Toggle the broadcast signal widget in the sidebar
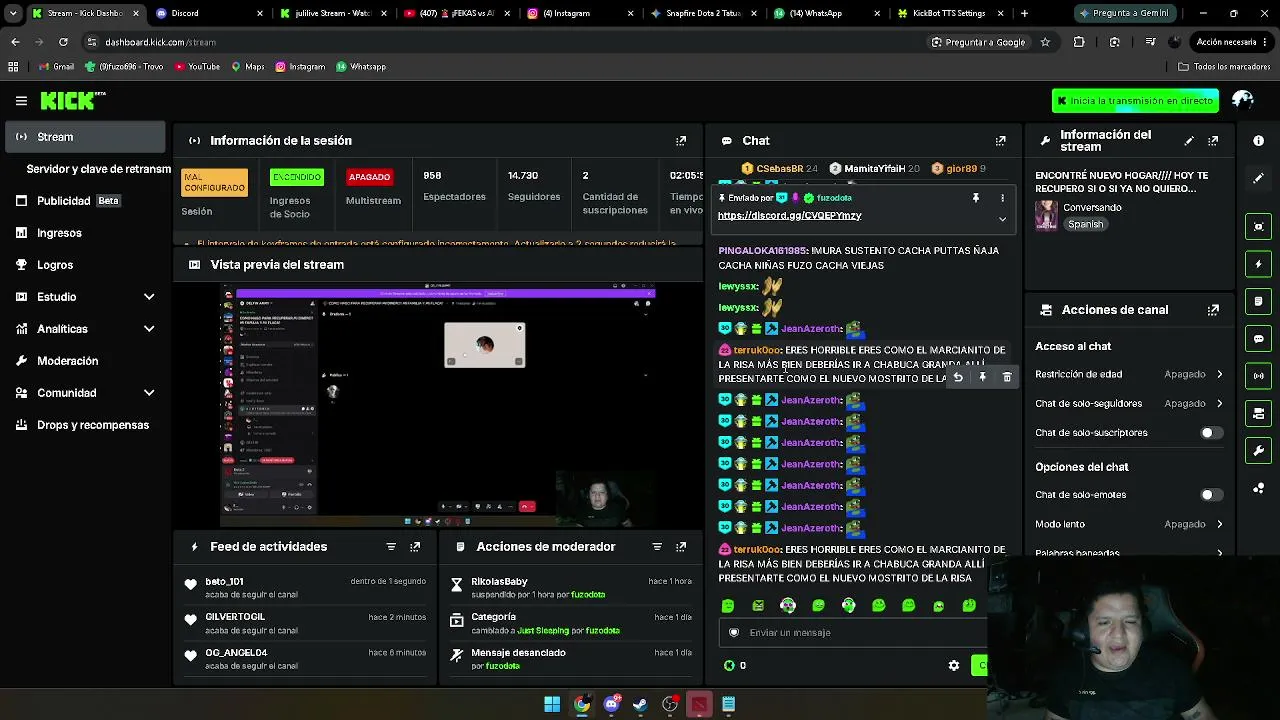The height and width of the screenshot is (720, 1280). point(1259,376)
